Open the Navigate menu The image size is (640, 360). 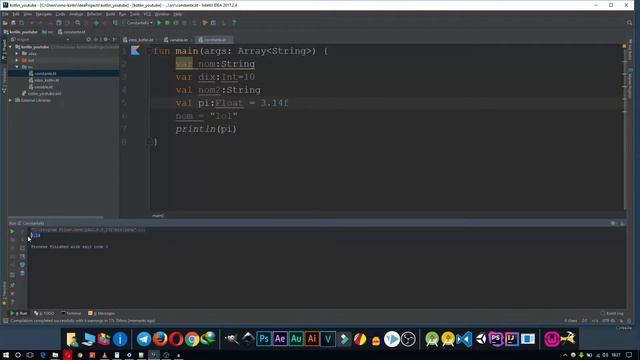pyautogui.click(x=44, y=14)
